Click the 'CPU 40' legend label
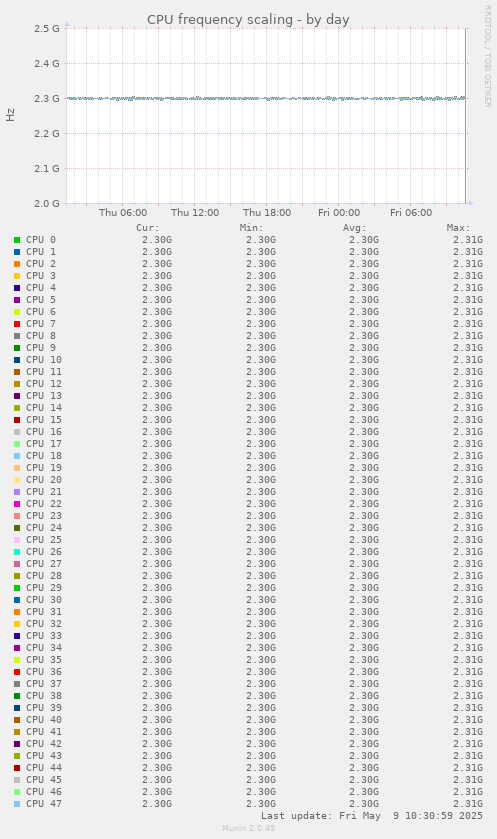 [x=44, y=720]
